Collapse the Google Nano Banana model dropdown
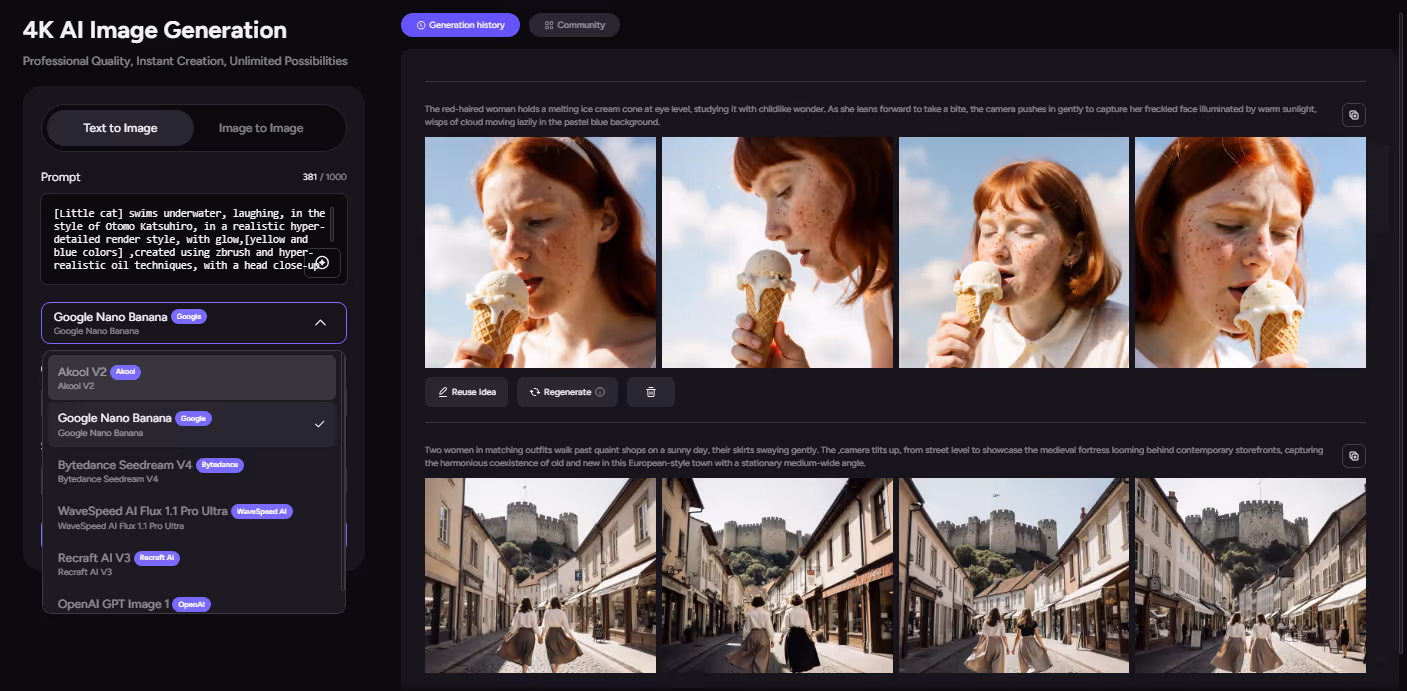Screen dimensions: 1407x691 [x=194, y=323]
